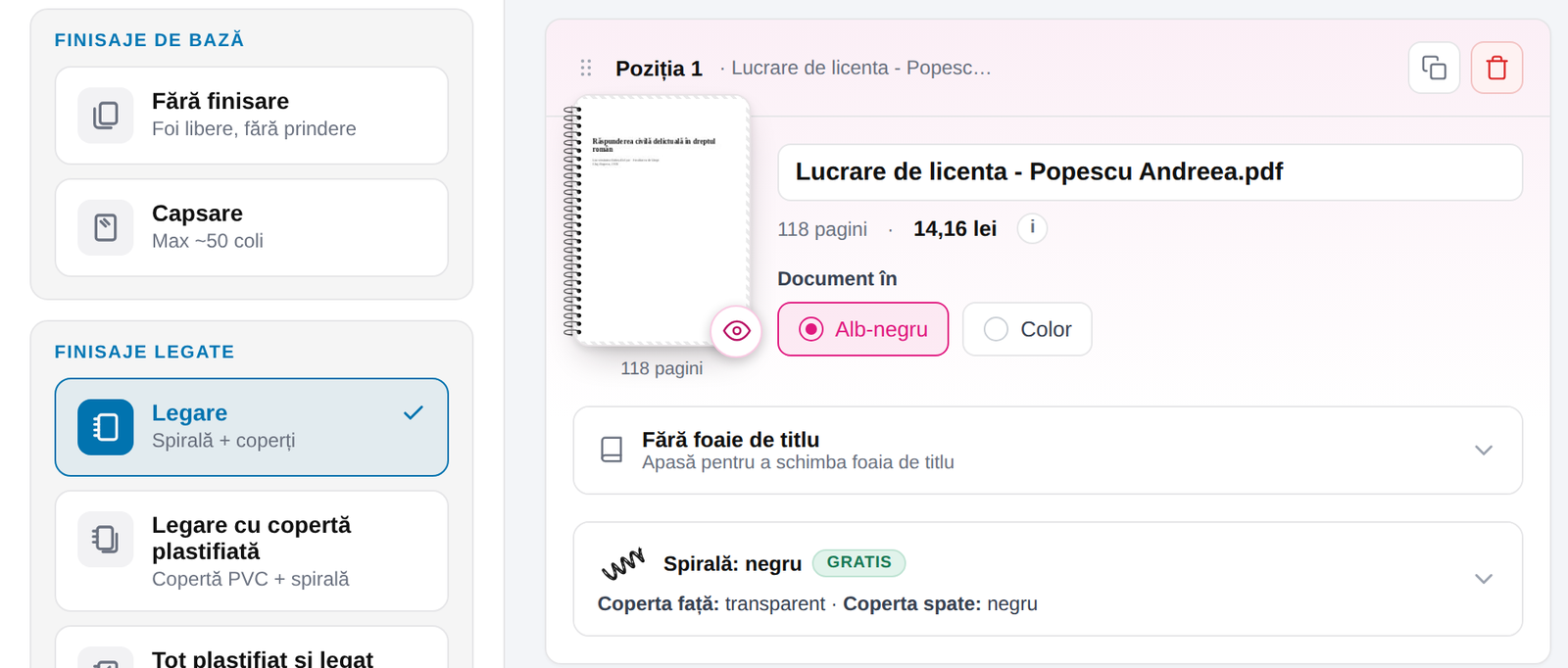Screen dimensions: 1568x668
Task: Expand the Spirală: negru options chevron
Action: click(x=1484, y=579)
